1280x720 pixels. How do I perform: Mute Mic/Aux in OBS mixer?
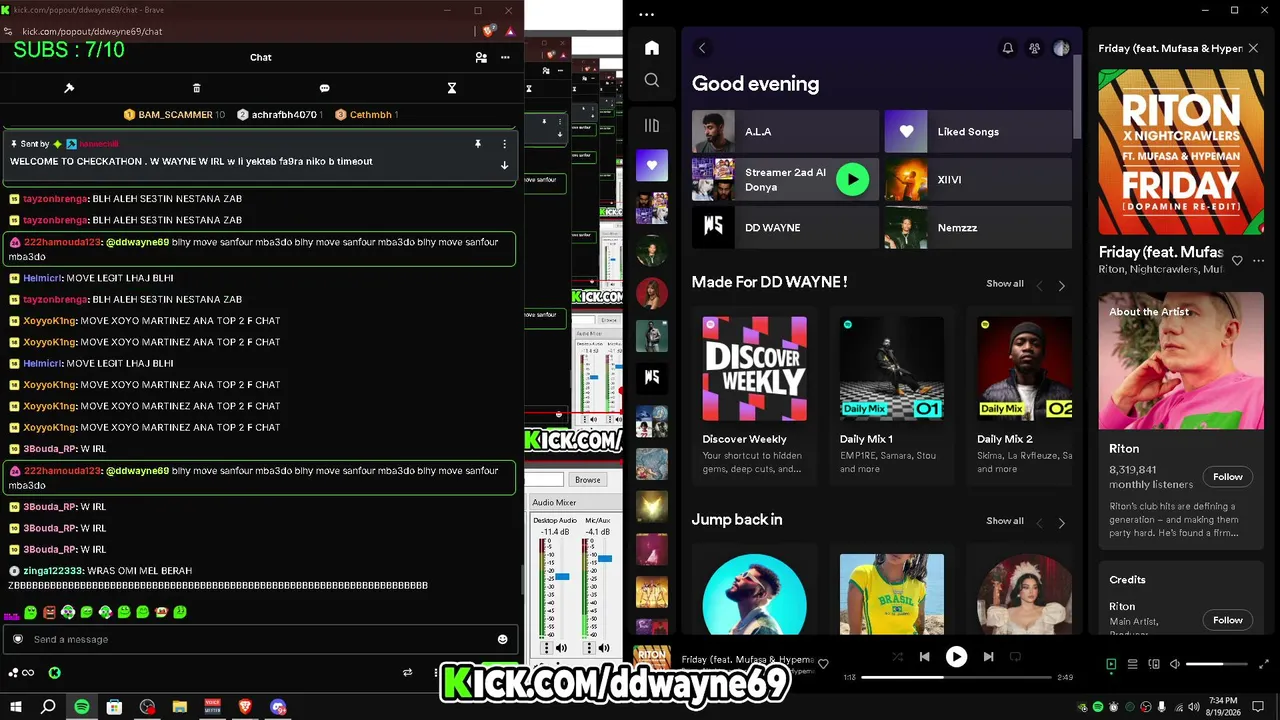[605, 648]
